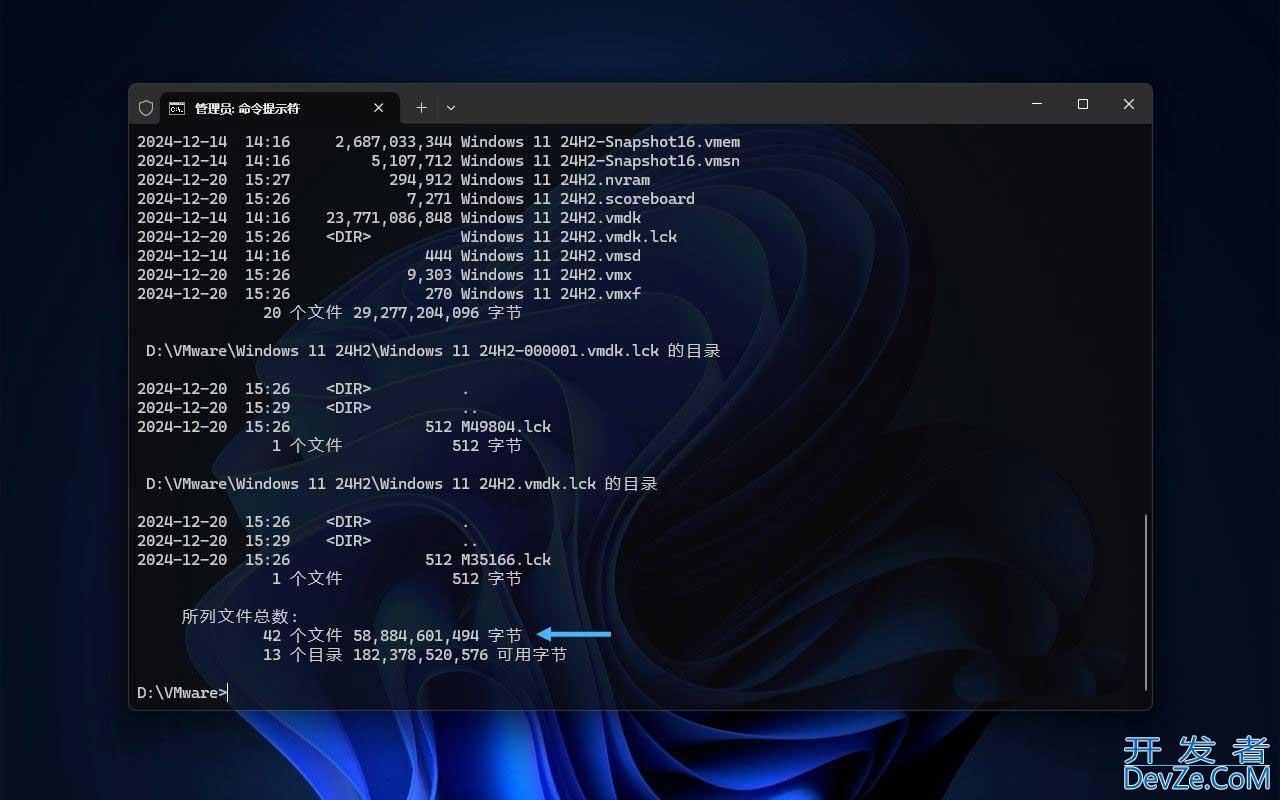Click the admin shield icon in title bar
Image resolution: width=1280 pixels, height=800 pixels.
coord(146,108)
